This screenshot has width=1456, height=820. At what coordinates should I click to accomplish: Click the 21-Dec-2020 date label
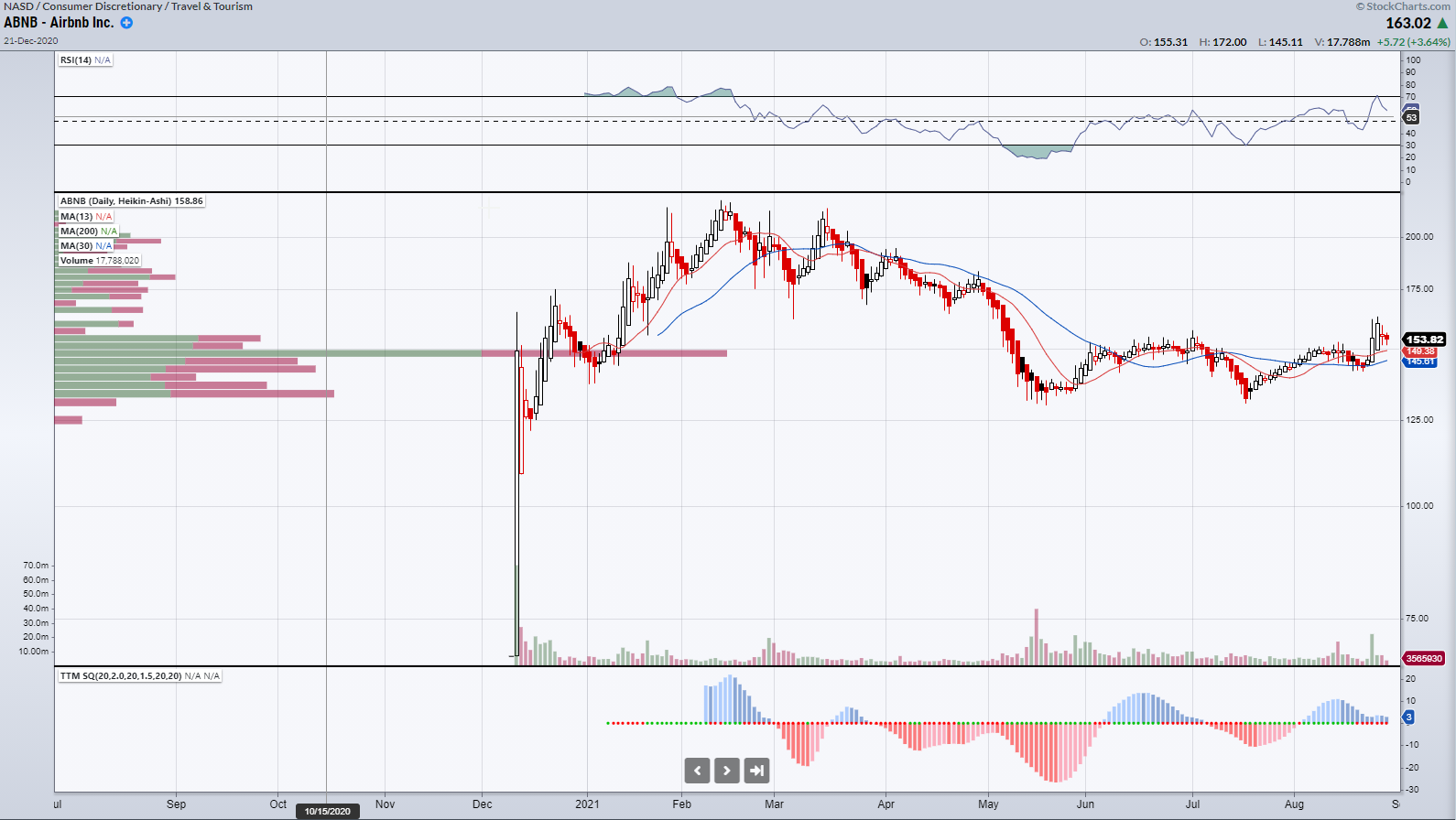tap(31, 40)
